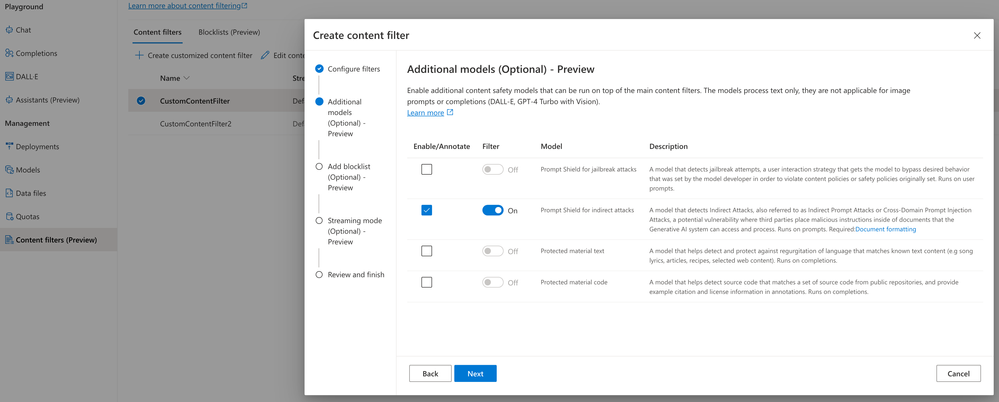
Task: Jump to Review and finish step
Action: [x=355, y=274]
